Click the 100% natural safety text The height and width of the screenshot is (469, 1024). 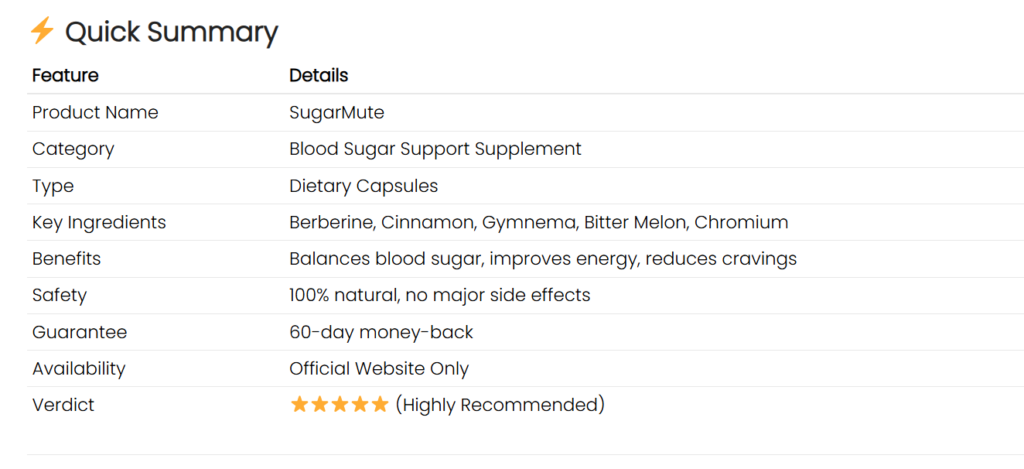[x=439, y=295]
